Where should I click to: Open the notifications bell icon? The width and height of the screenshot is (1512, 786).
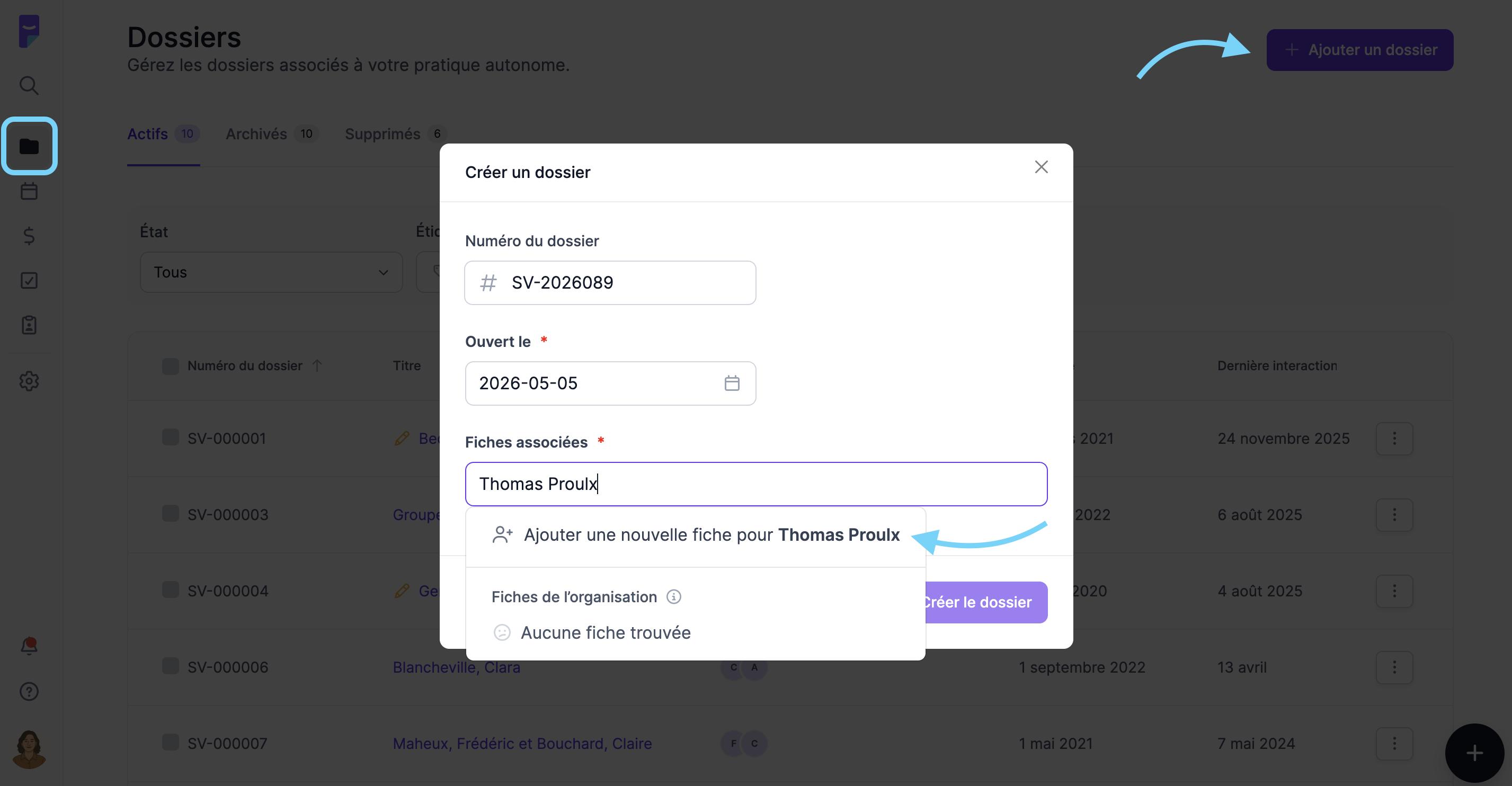point(29,646)
